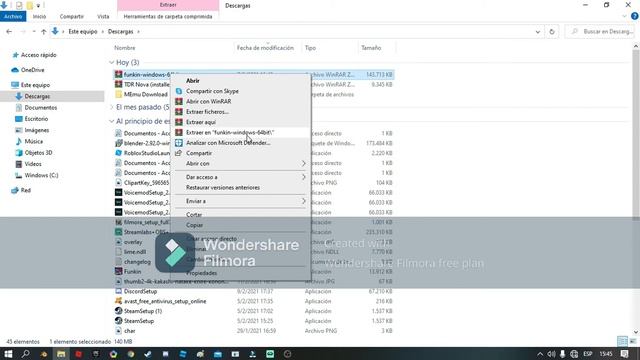The width and height of the screenshot is (640, 360).
Task: Collapse the Al principio de group
Action: [x=111, y=121]
